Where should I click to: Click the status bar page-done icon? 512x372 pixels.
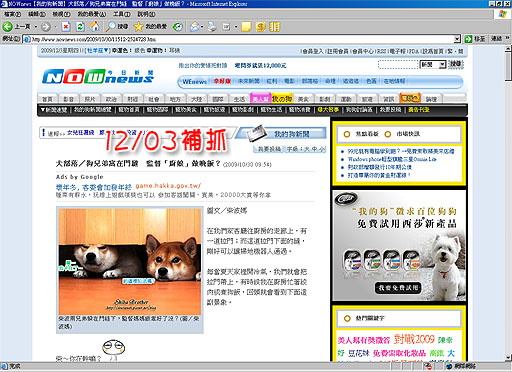(x=4, y=366)
